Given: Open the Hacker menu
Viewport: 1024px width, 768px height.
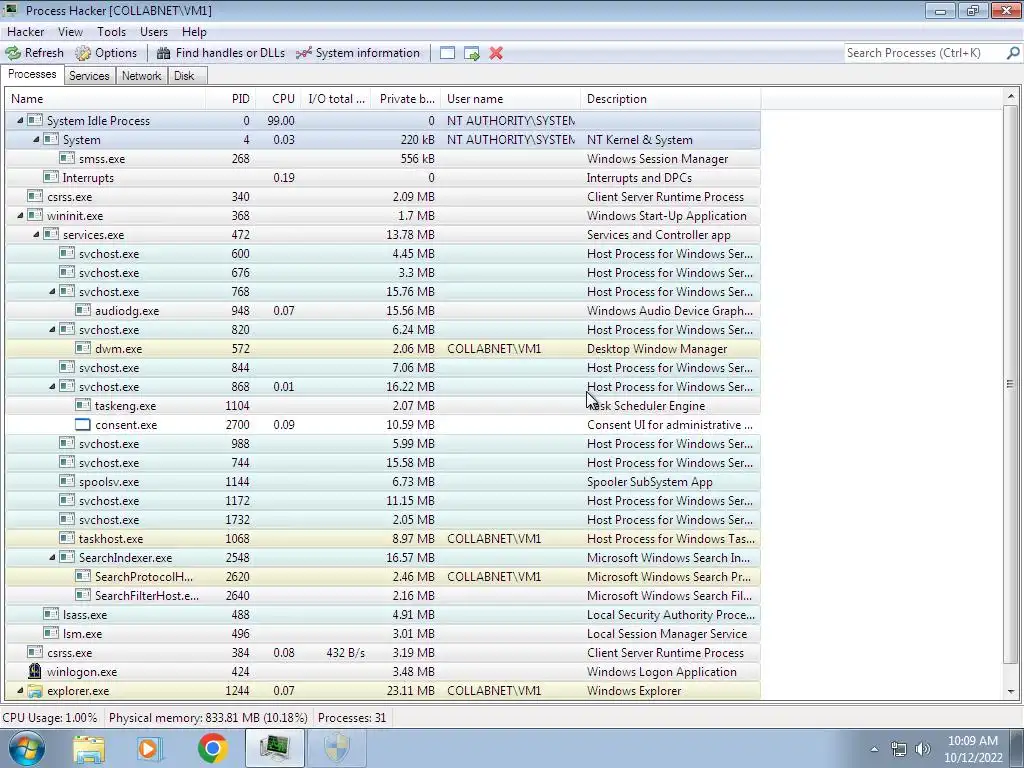Looking at the screenshot, I should tap(25, 31).
